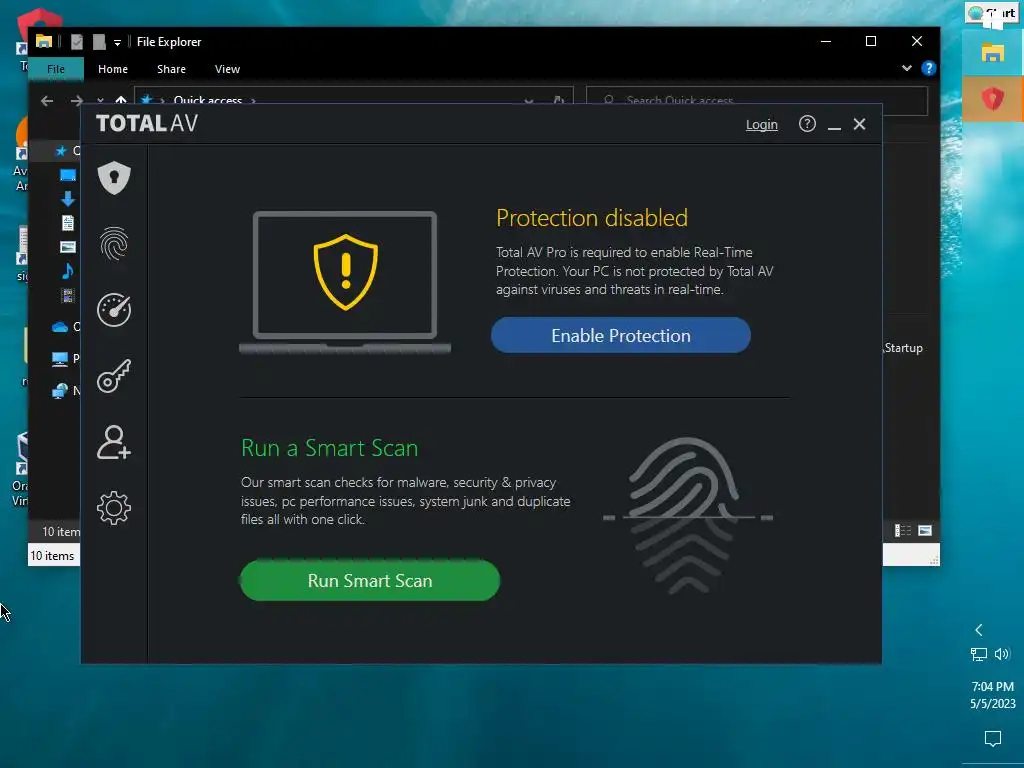1024x768 pixels.
Task: Open the 7:04 PM clock and date
Action: [993, 695]
